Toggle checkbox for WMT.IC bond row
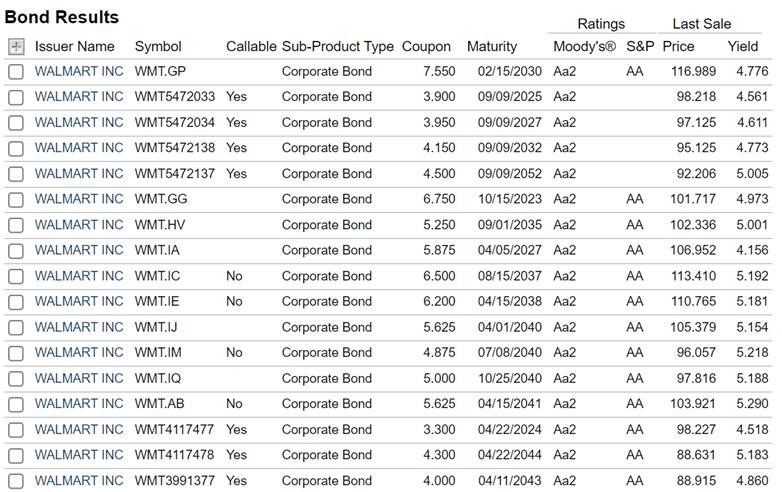This screenshot has height=492, width=782. pyautogui.click(x=16, y=276)
